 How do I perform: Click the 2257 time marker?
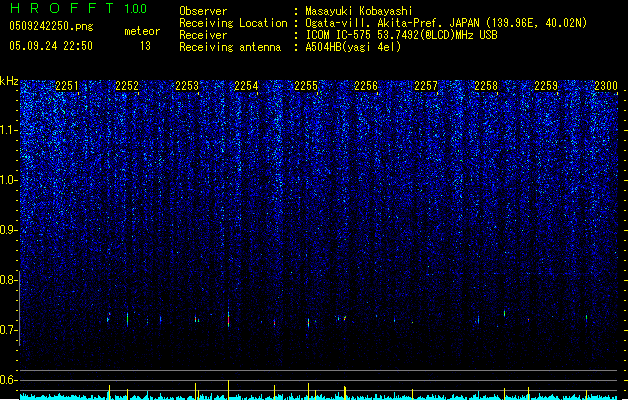[426, 86]
